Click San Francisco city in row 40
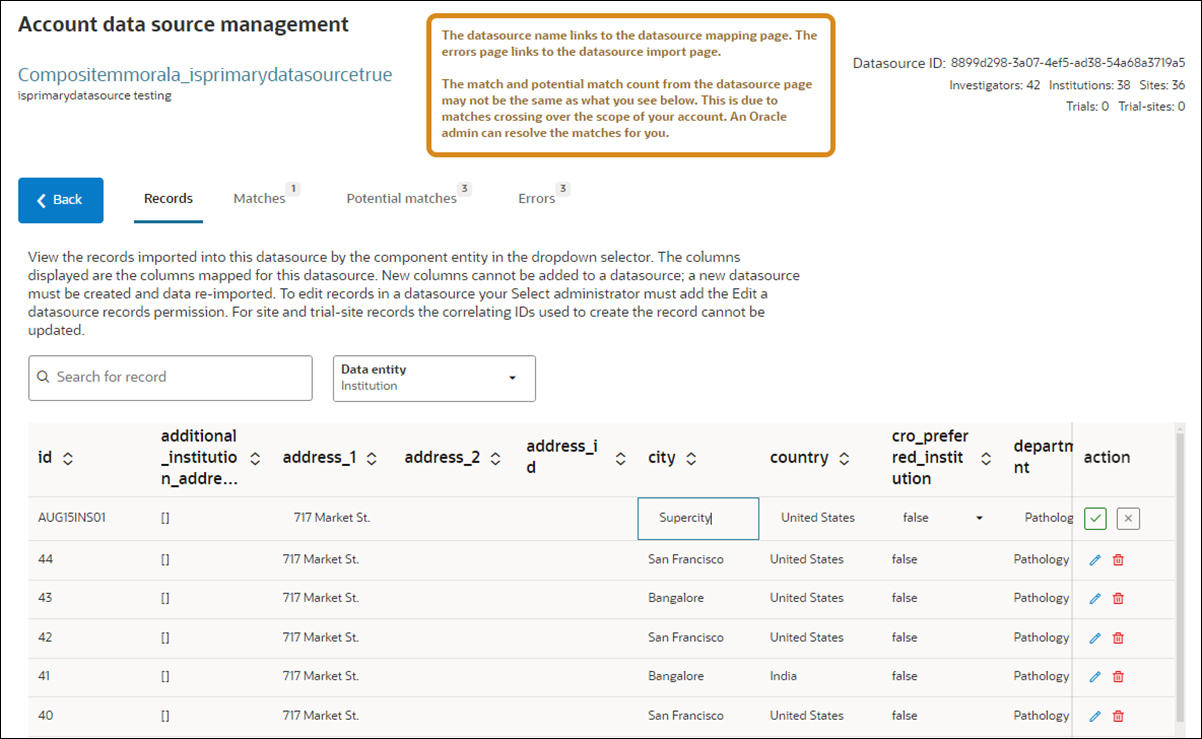This screenshot has height=739, width=1202. tap(686, 716)
